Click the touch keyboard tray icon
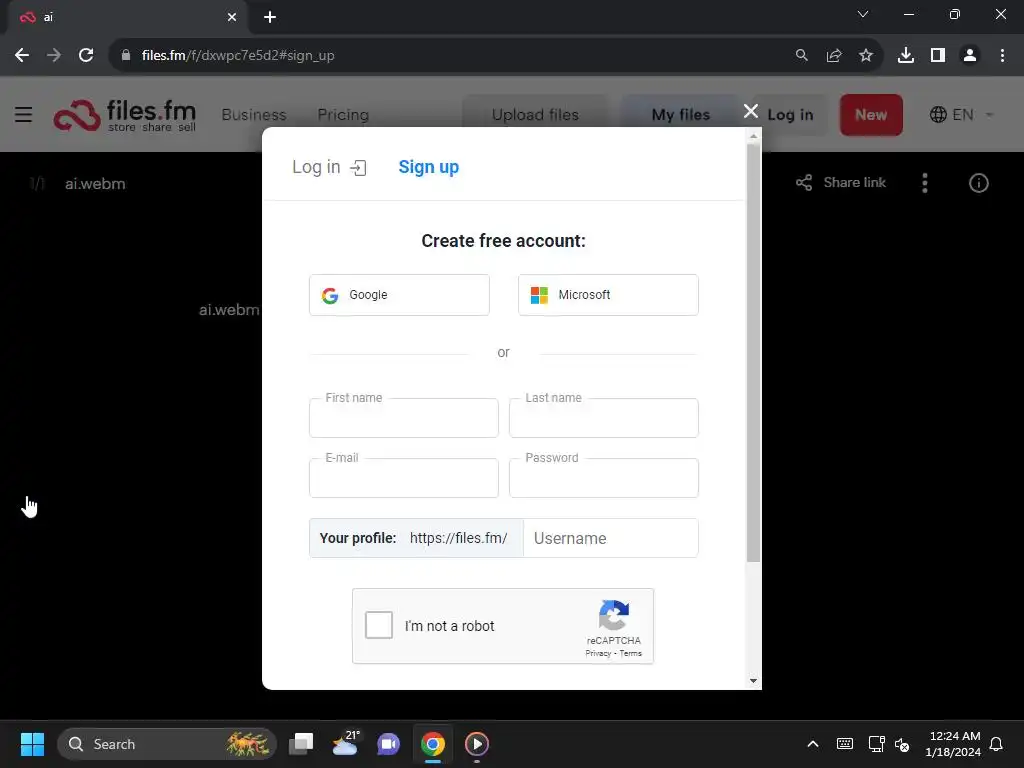This screenshot has width=1024, height=768. click(x=844, y=744)
